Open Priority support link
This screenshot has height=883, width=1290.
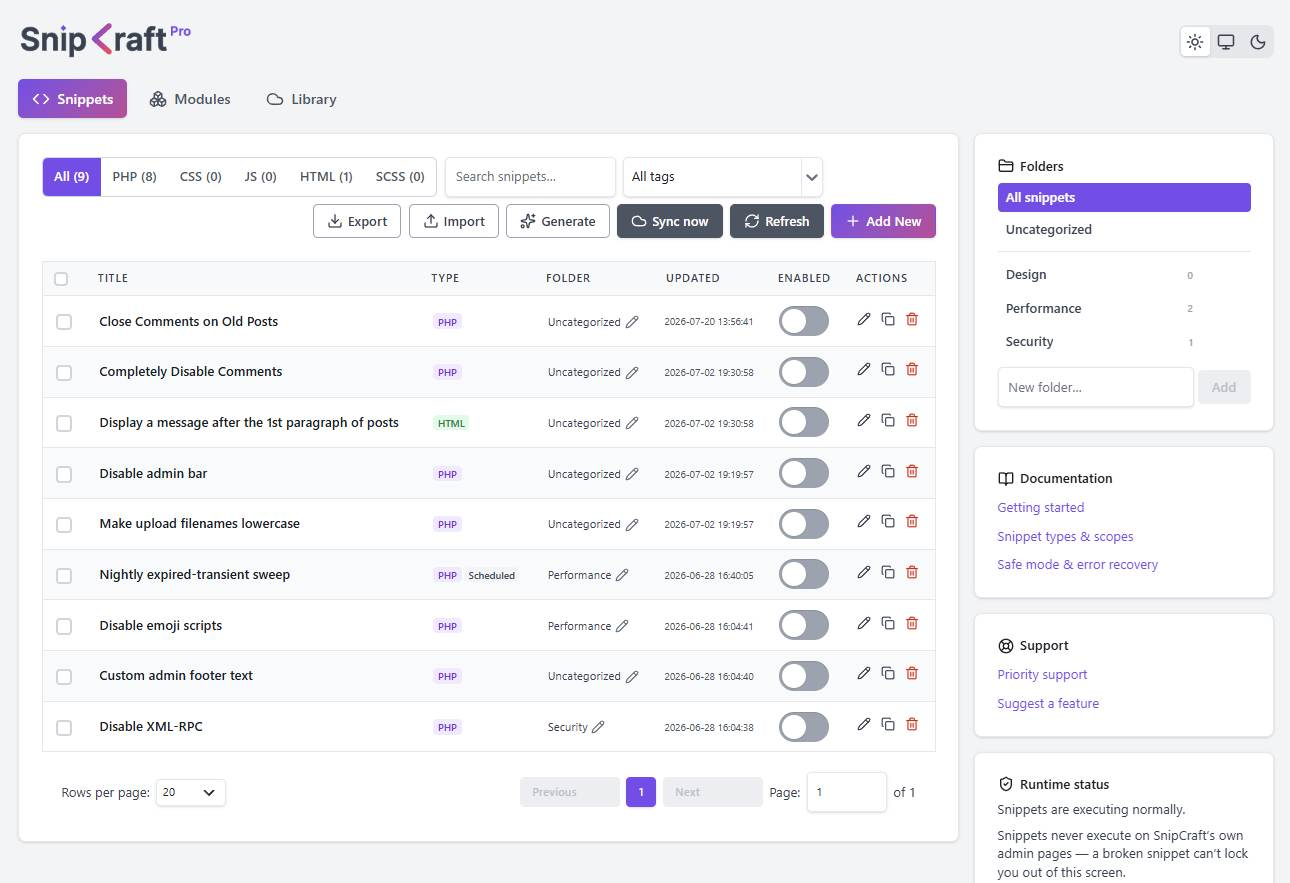[1042, 674]
